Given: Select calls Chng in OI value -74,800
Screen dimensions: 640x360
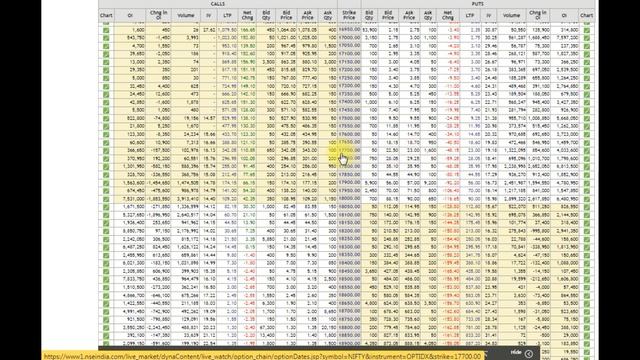Looking at the screenshot, I should [162, 118].
